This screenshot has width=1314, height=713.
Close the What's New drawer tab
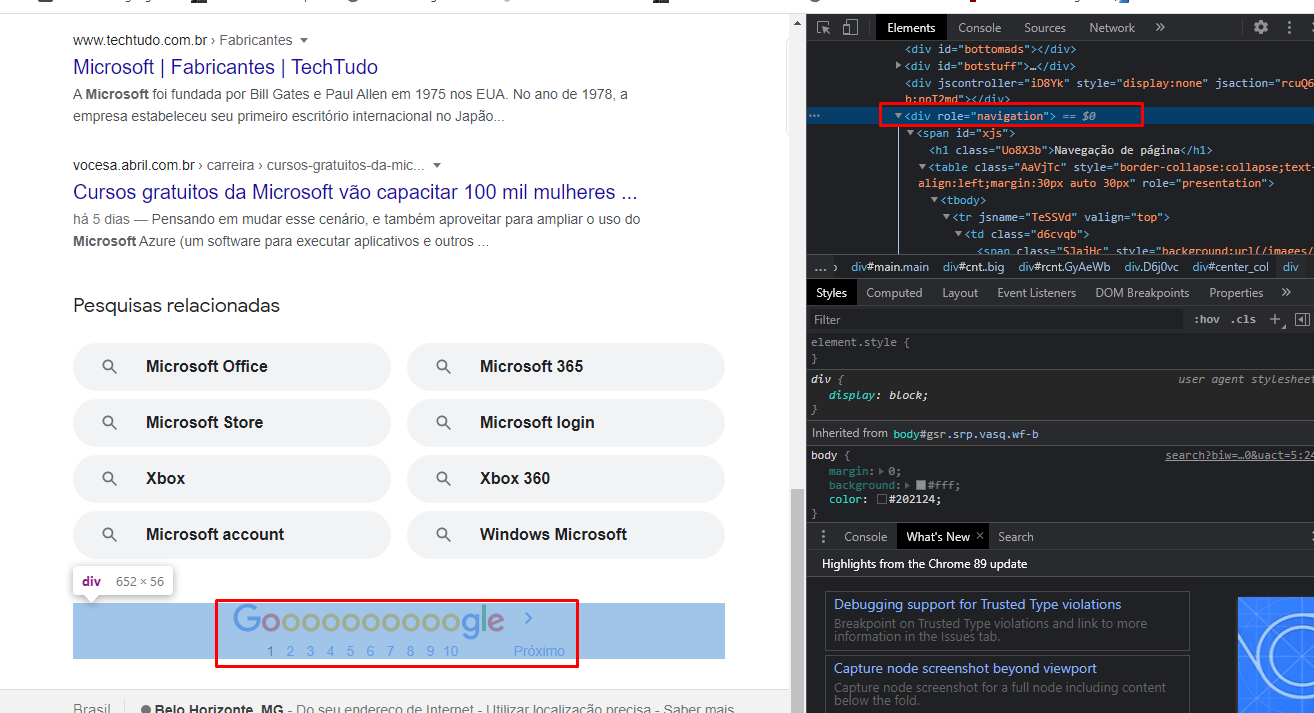[x=980, y=536]
